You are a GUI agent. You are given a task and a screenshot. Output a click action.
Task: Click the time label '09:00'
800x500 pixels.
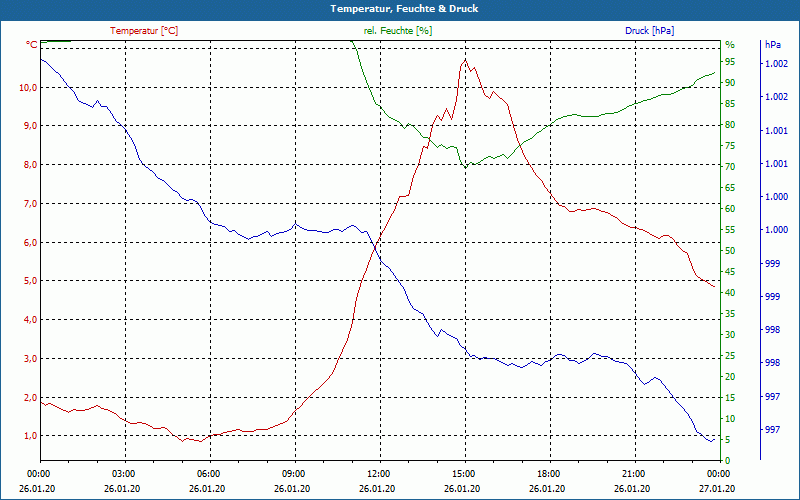click(293, 474)
